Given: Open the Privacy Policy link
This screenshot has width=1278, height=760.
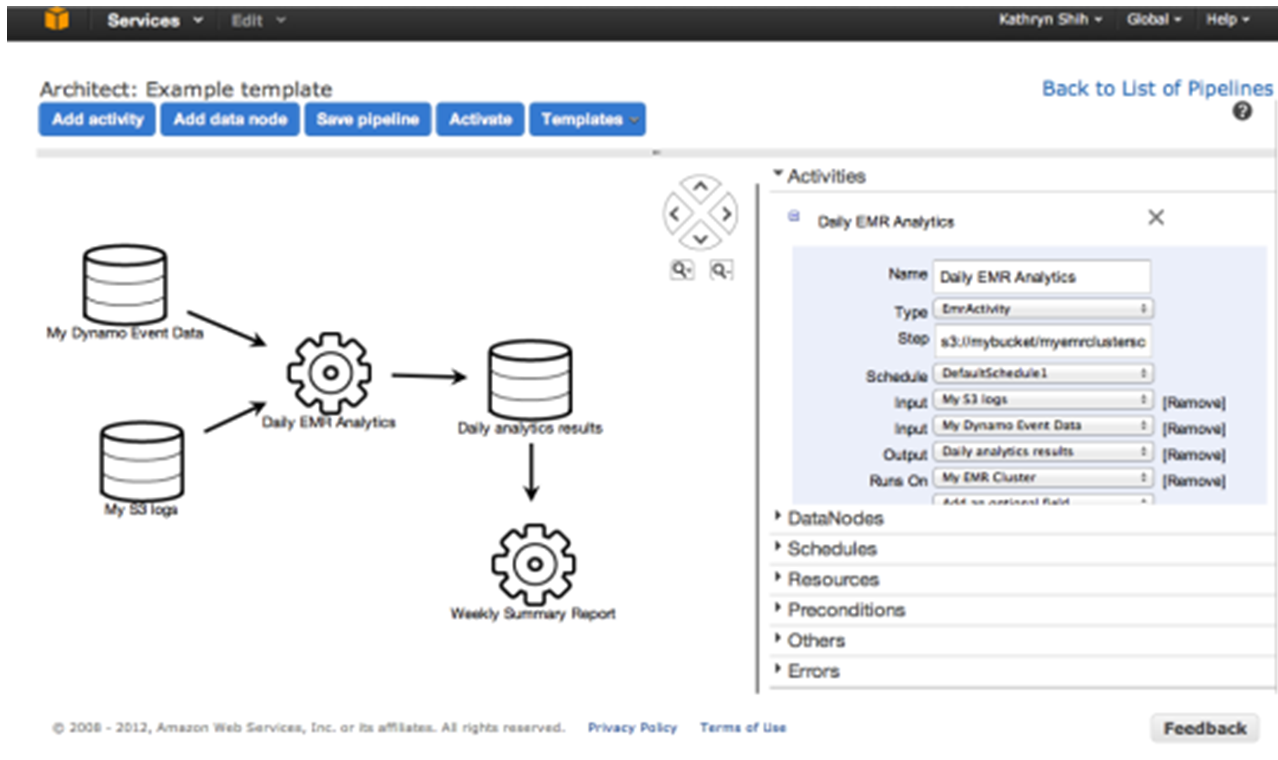Looking at the screenshot, I should pos(632,728).
